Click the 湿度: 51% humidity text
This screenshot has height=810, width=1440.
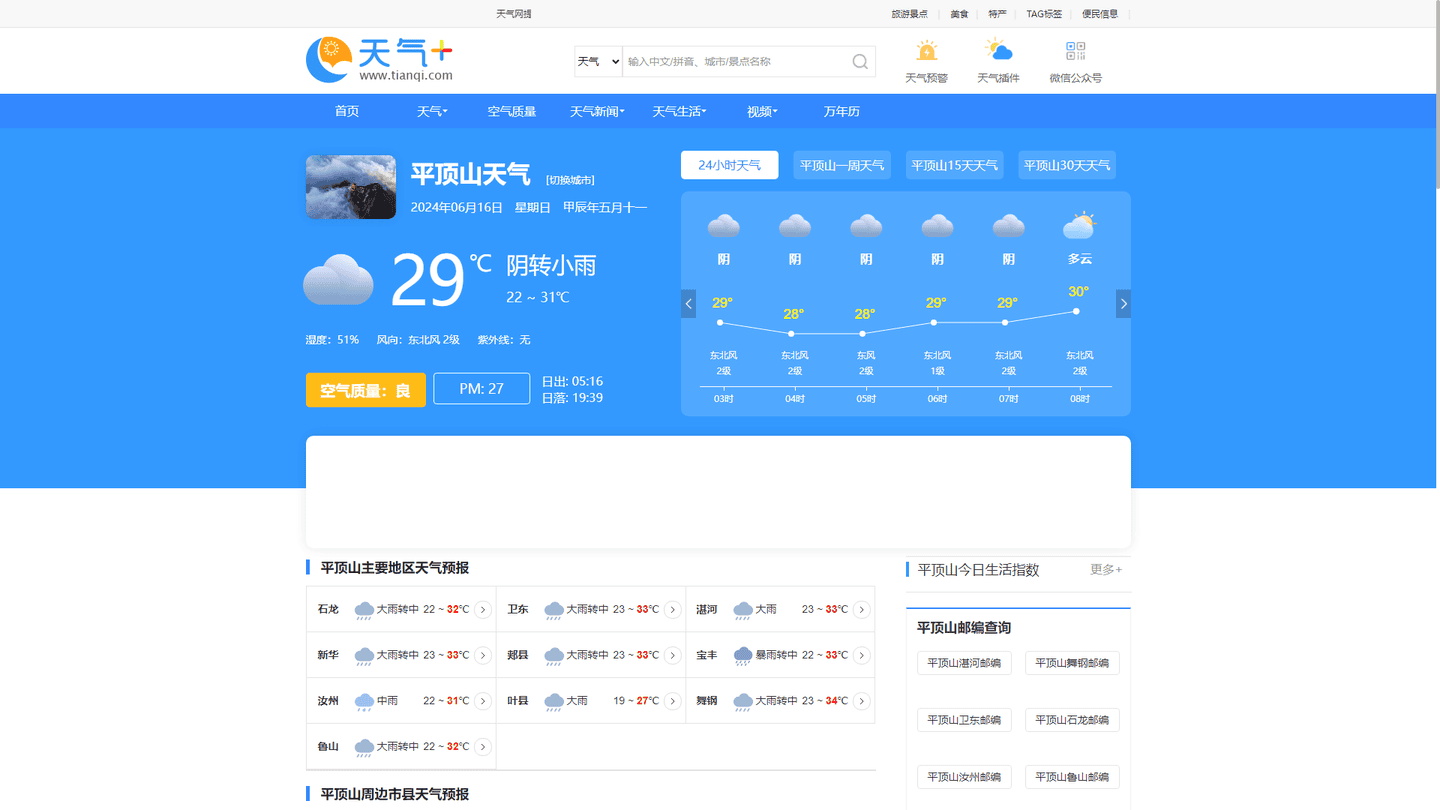[332, 340]
